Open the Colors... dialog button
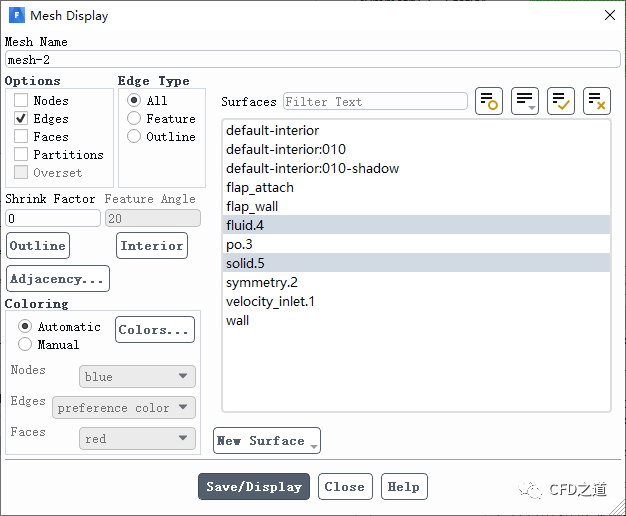This screenshot has width=626, height=516. point(154,330)
